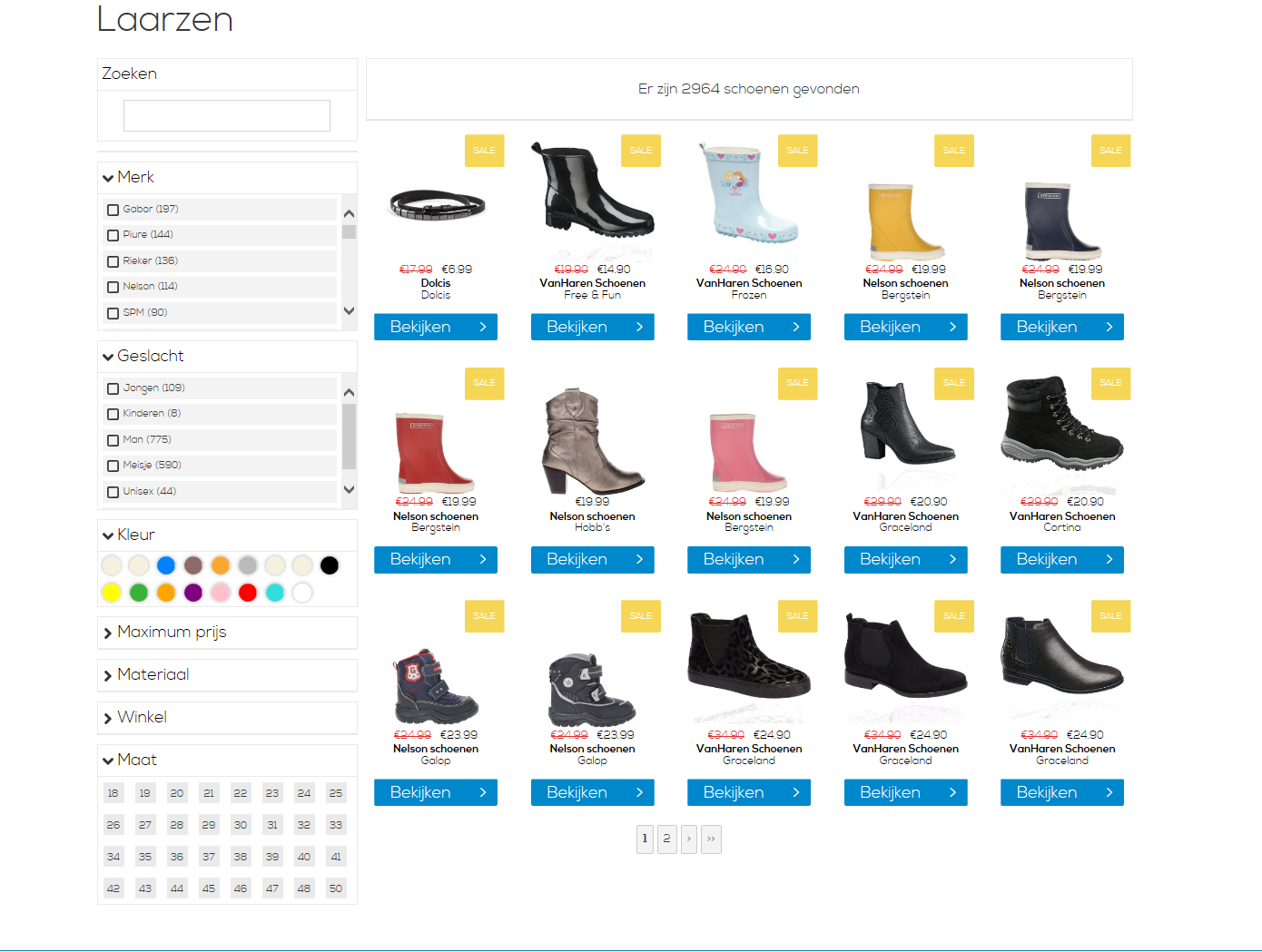Select current page 1 in pagination

[645, 839]
